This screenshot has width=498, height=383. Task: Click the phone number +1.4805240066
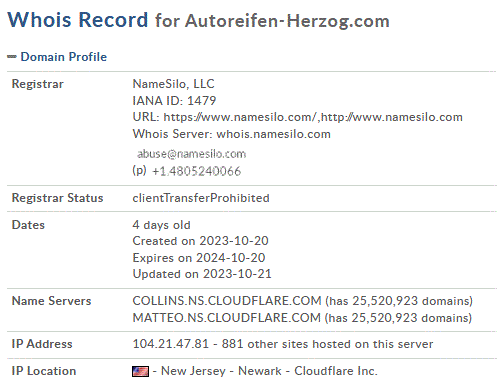point(196,171)
